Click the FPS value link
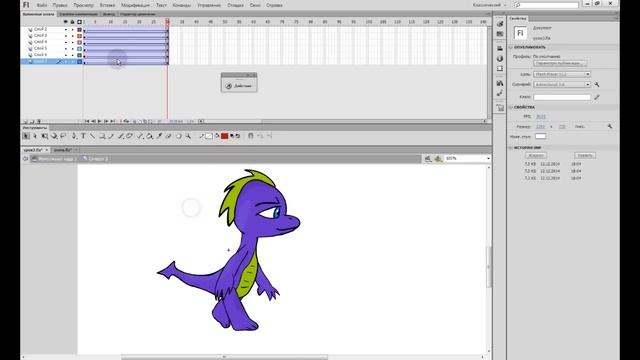Viewport: 640px width, 360px height. pyautogui.click(x=540, y=117)
